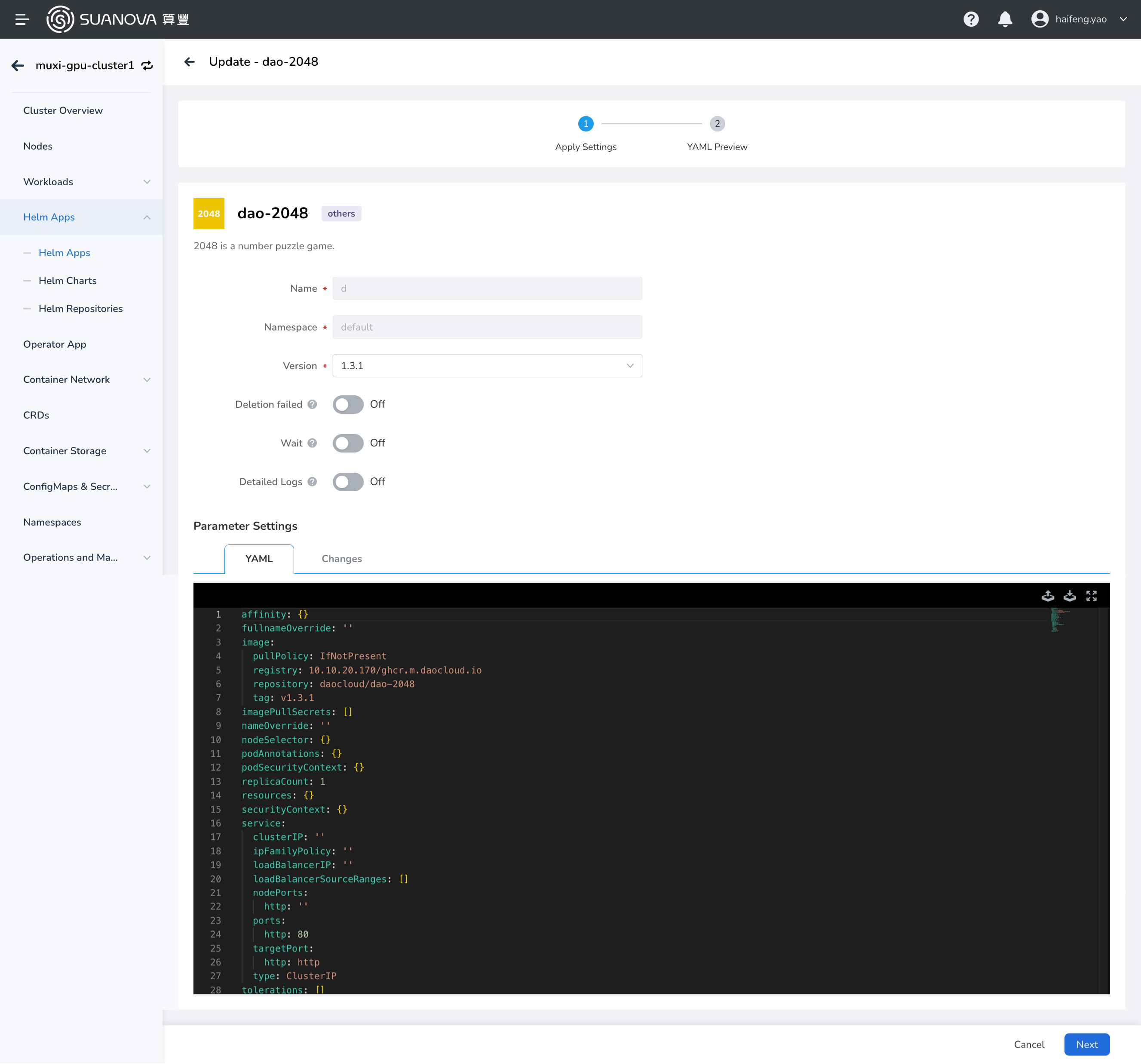The height and width of the screenshot is (1064, 1141).
Task: Expand the Workloads menu chevron
Action: point(147,182)
